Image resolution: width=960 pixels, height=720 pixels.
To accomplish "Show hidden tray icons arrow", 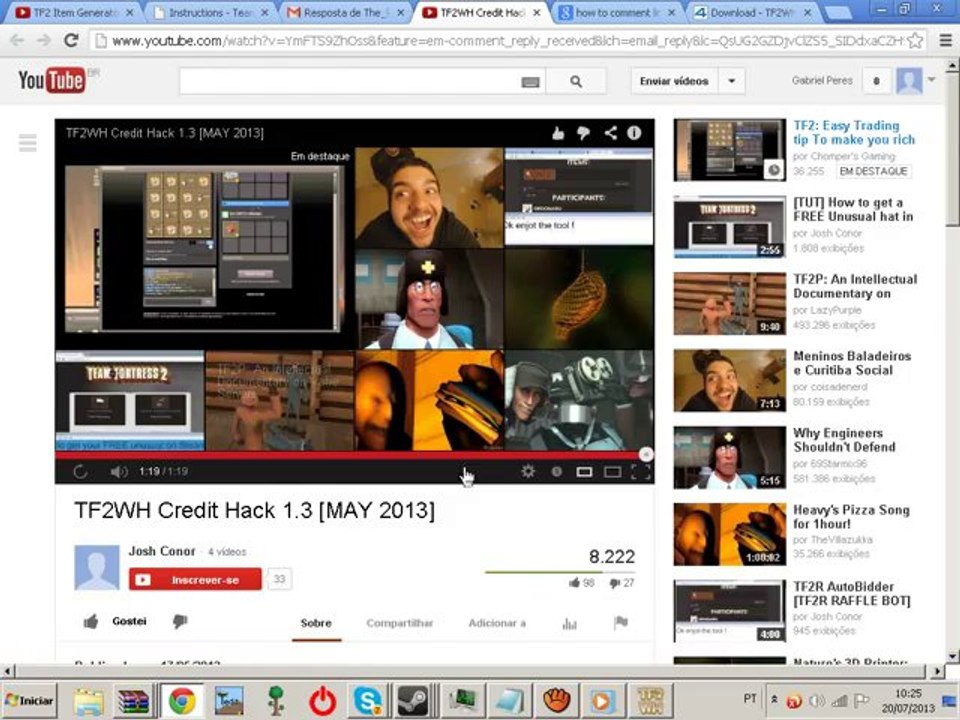I will pos(774,699).
